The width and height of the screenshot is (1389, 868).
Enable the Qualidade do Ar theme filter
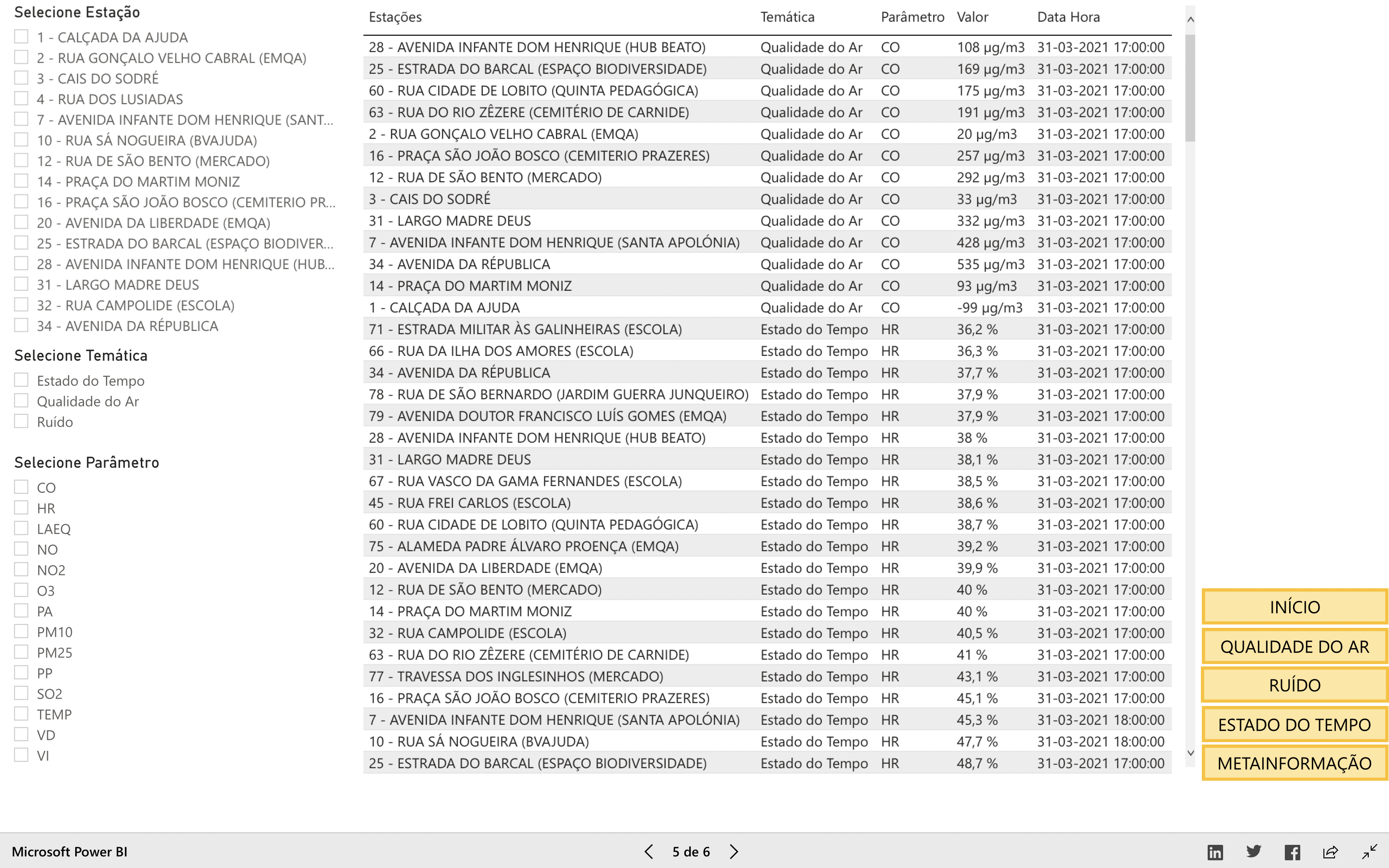point(21,401)
